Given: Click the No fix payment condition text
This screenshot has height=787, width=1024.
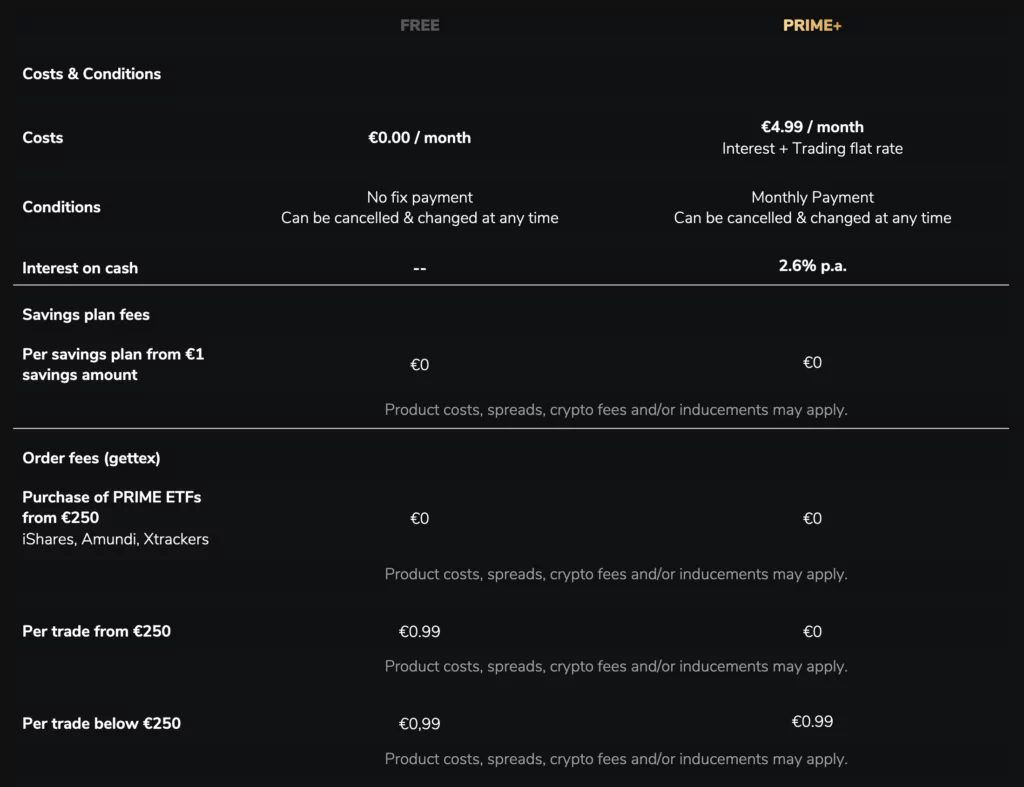Looking at the screenshot, I should click(x=419, y=197).
